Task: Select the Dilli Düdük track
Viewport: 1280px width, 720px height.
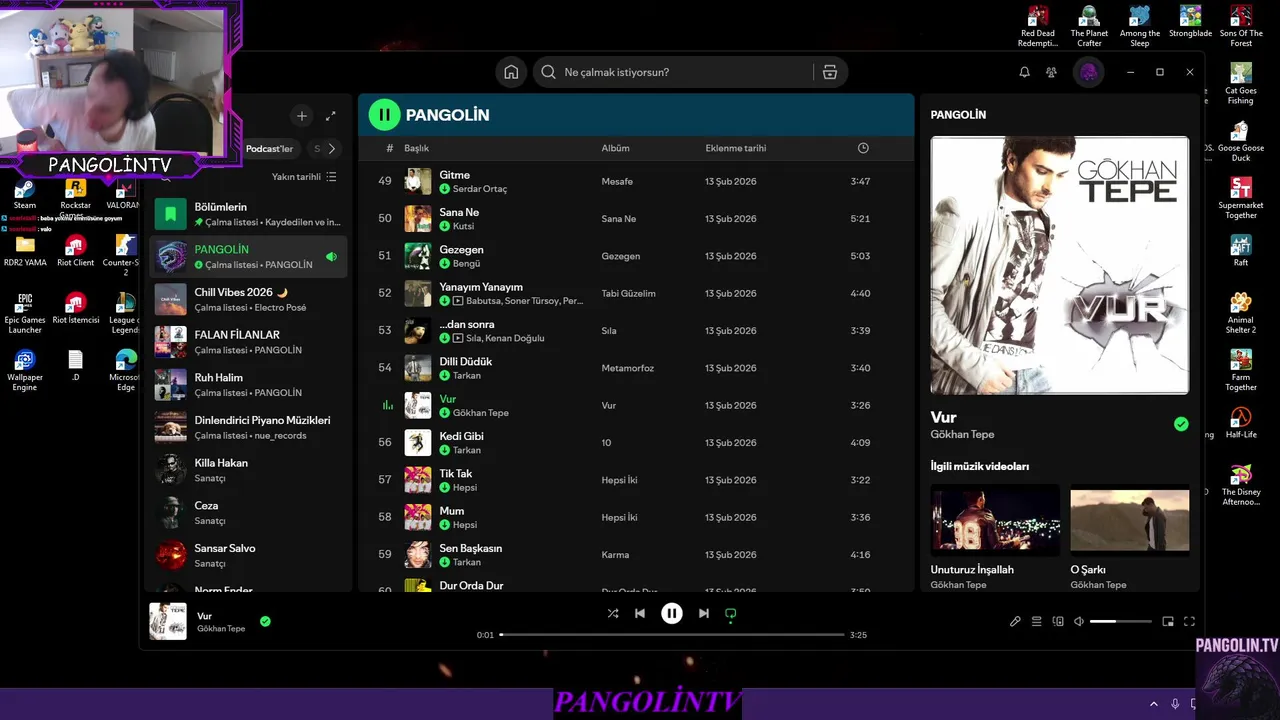Action: pyautogui.click(x=636, y=368)
